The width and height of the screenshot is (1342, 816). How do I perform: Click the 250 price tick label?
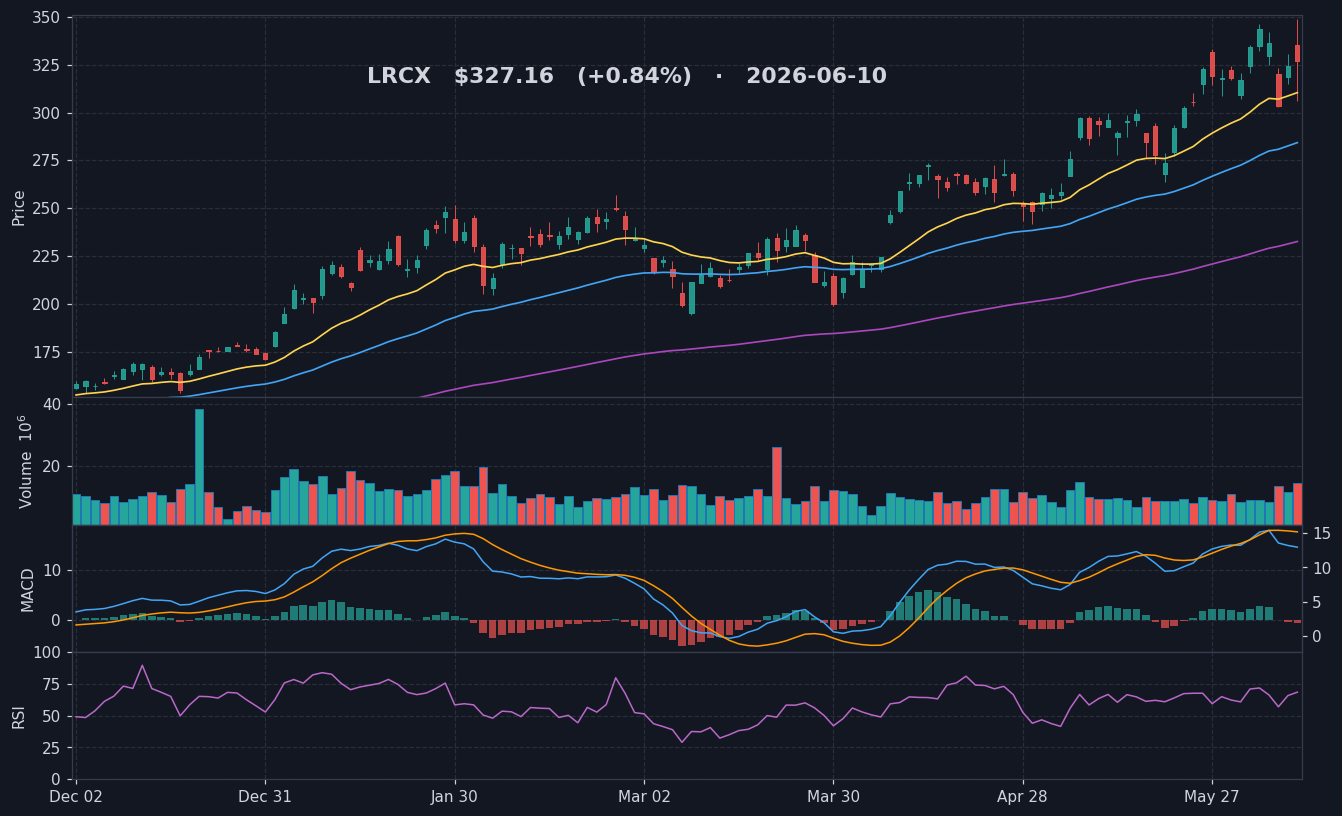[x=46, y=209]
